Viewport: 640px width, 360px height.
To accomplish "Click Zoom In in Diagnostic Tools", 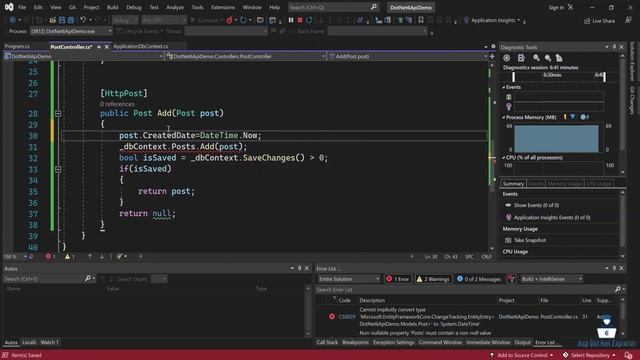I will click(x=536, y=58).
